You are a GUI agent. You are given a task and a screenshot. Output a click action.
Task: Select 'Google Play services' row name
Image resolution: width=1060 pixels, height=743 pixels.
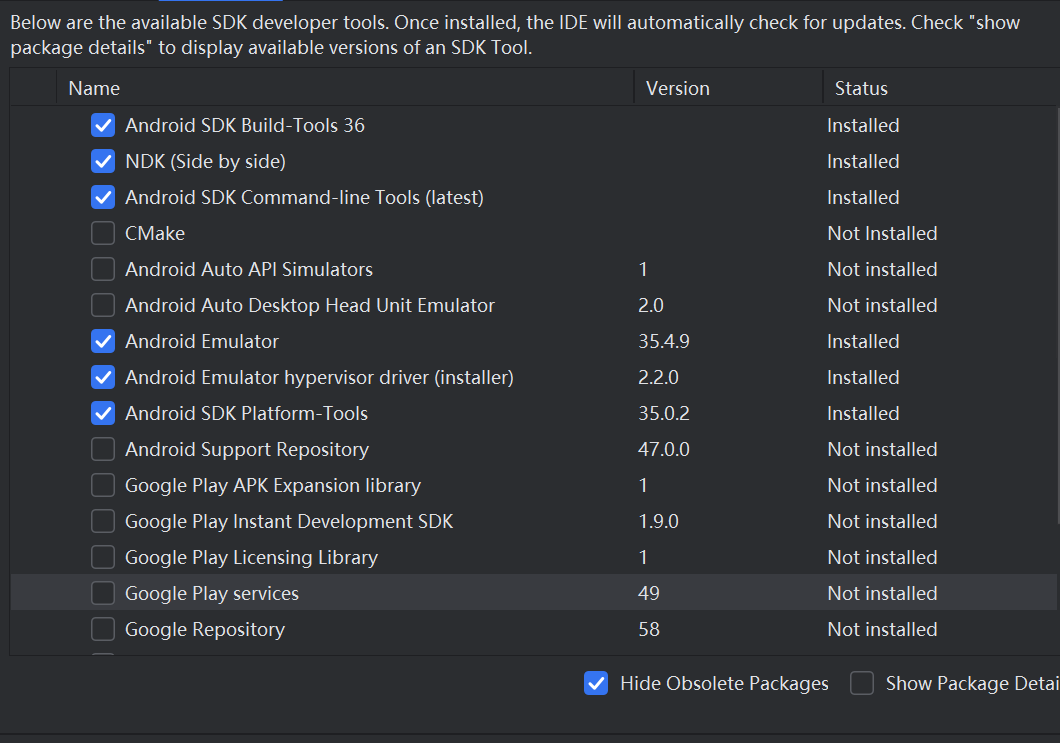212,593
